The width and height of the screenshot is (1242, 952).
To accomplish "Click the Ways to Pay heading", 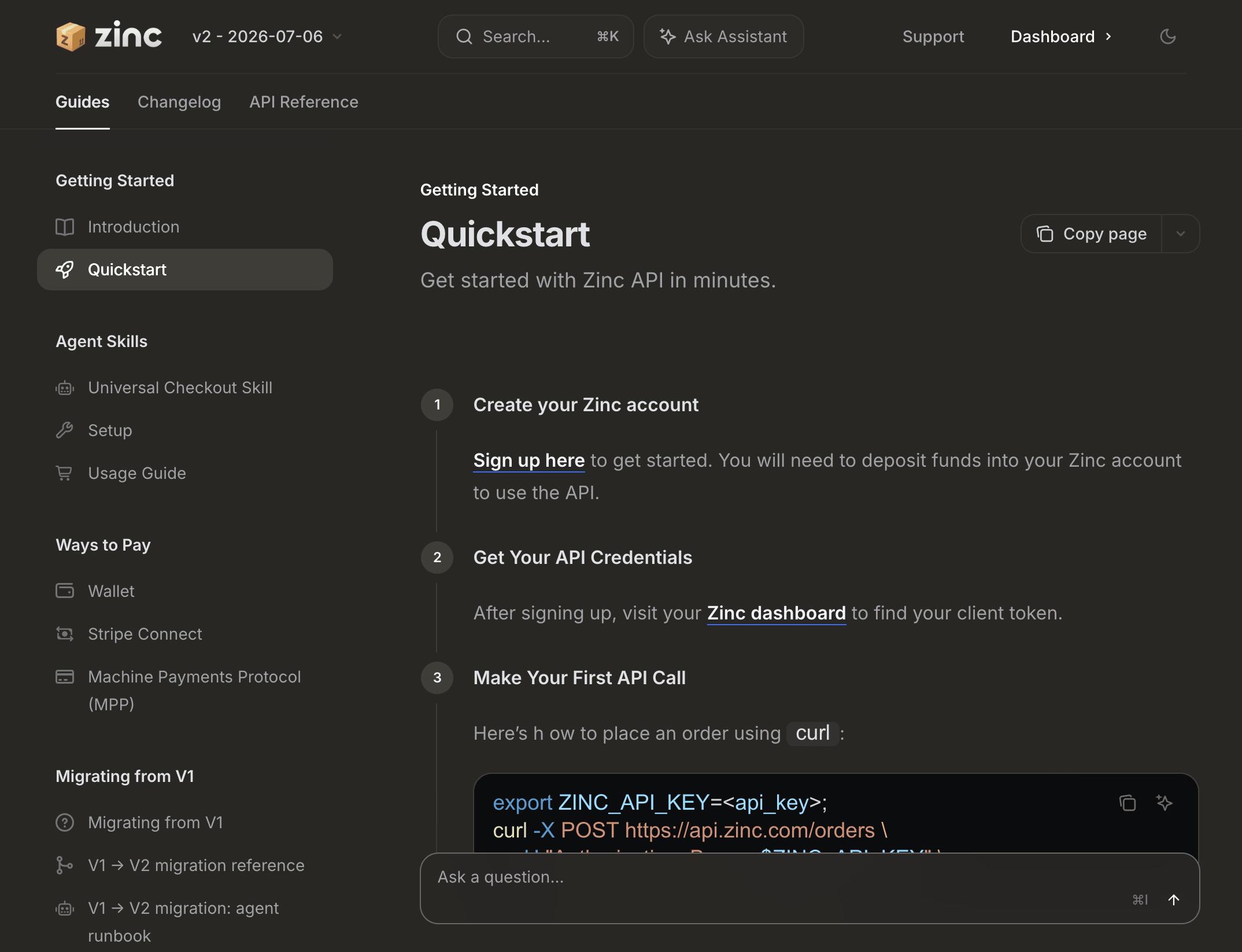I will click(103, 545).
